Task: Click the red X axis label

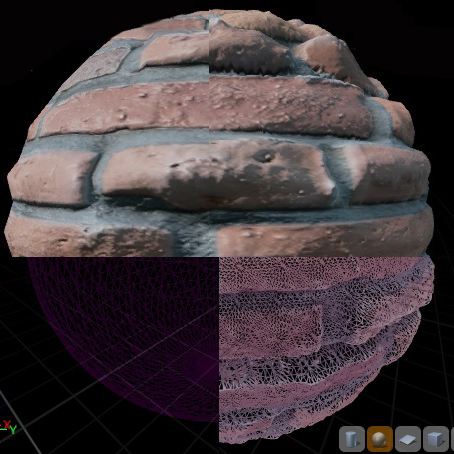Action: coord(7,424)
